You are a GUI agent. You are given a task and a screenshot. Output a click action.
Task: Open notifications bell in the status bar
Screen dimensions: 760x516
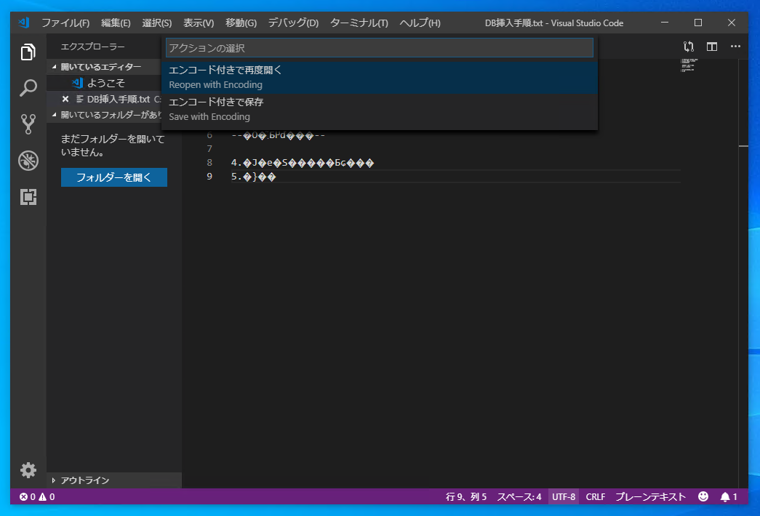point(728,497)
